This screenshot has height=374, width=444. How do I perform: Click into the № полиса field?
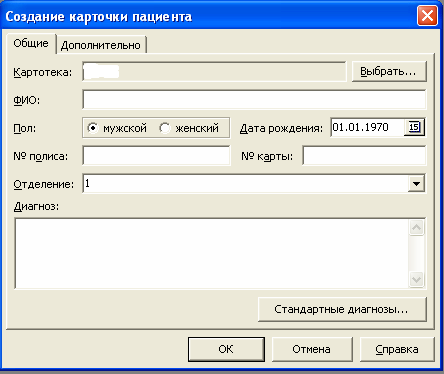[x=156, y=155]
